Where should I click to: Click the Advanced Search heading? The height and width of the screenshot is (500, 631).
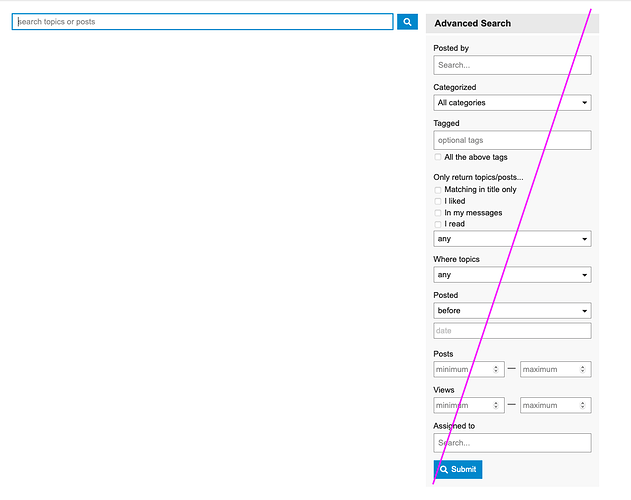pos(472,23)
